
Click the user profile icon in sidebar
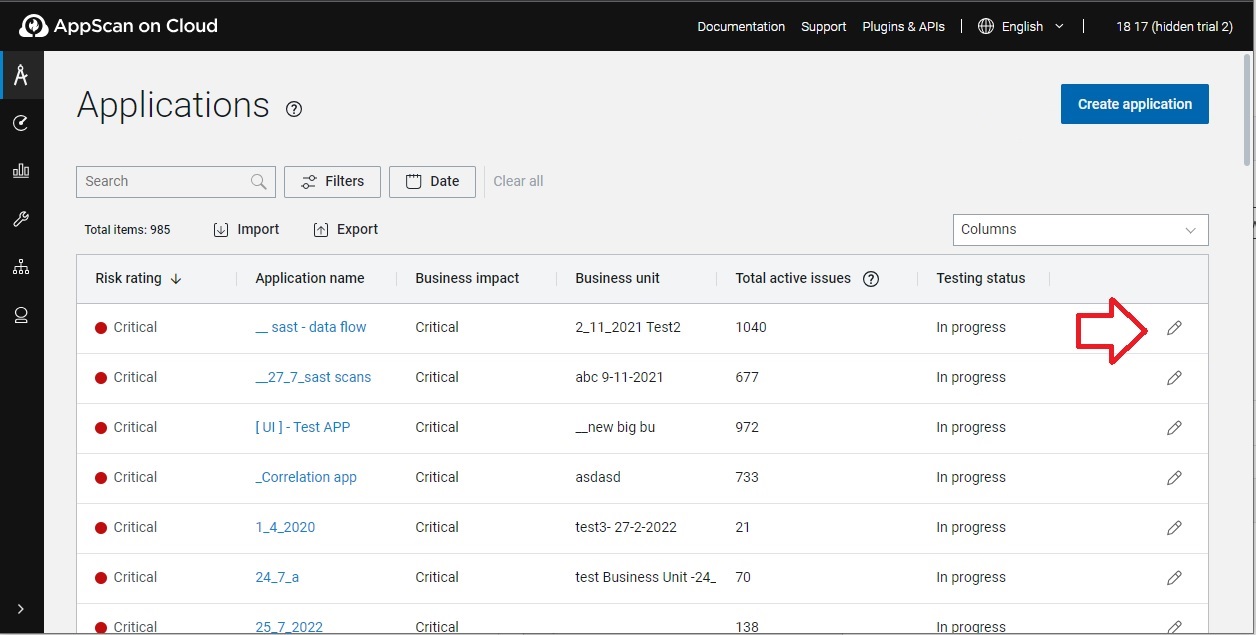(21, 315)
